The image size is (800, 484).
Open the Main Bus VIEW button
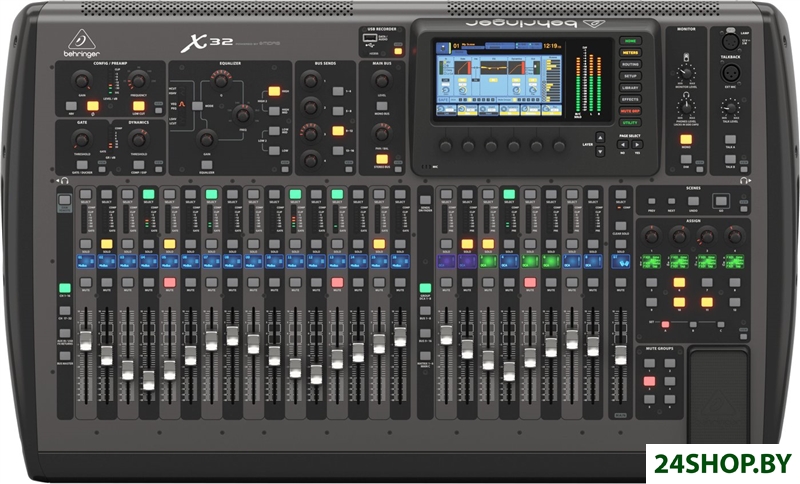coord(398,169)
